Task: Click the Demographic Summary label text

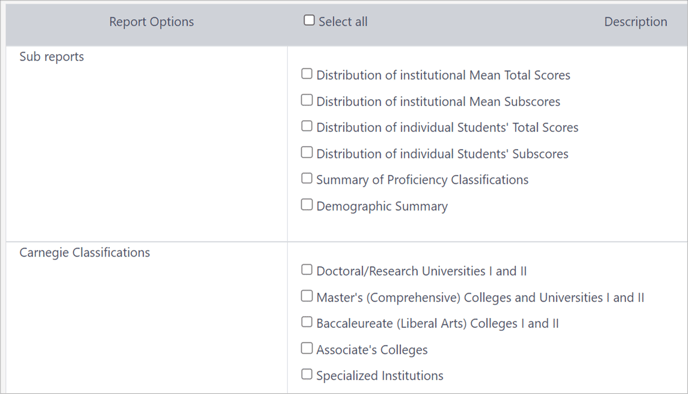Action: (x=382, y=206)
